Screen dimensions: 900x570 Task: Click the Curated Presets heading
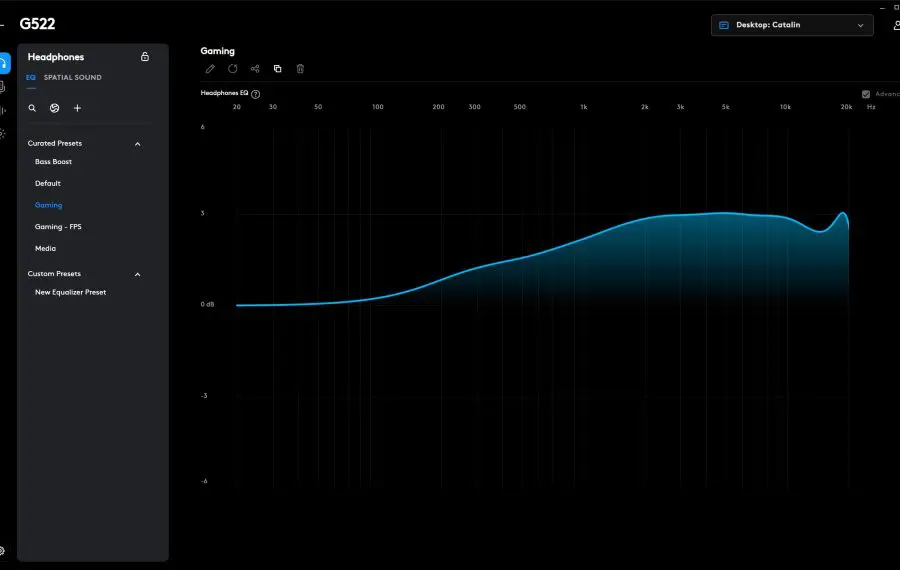pos(55,144)
